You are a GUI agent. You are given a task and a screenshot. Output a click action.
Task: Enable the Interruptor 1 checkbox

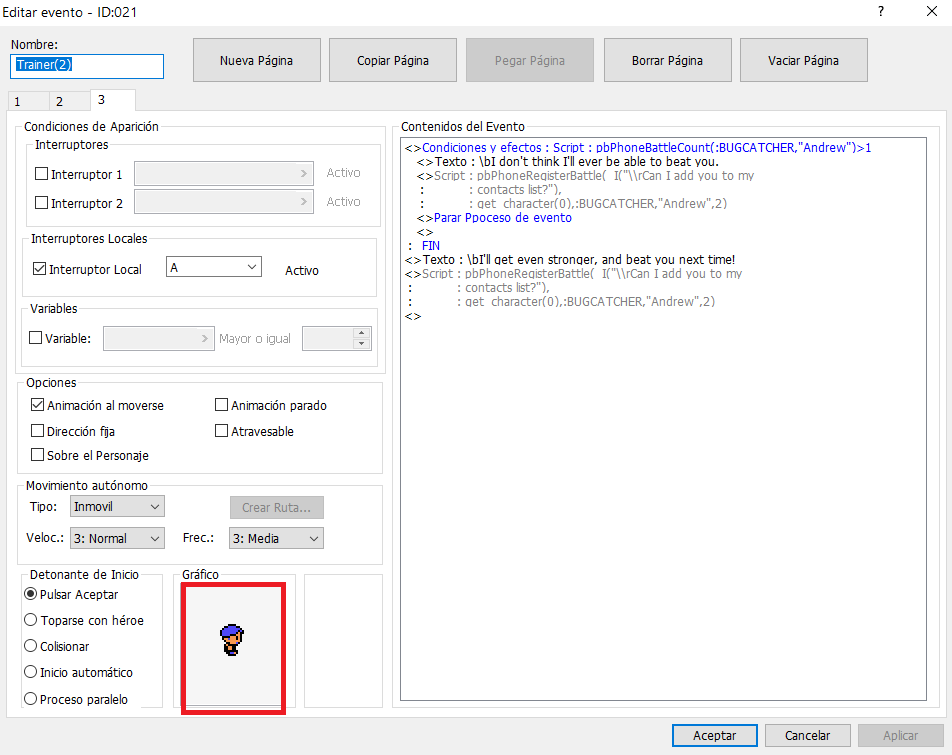pos(41,174)
